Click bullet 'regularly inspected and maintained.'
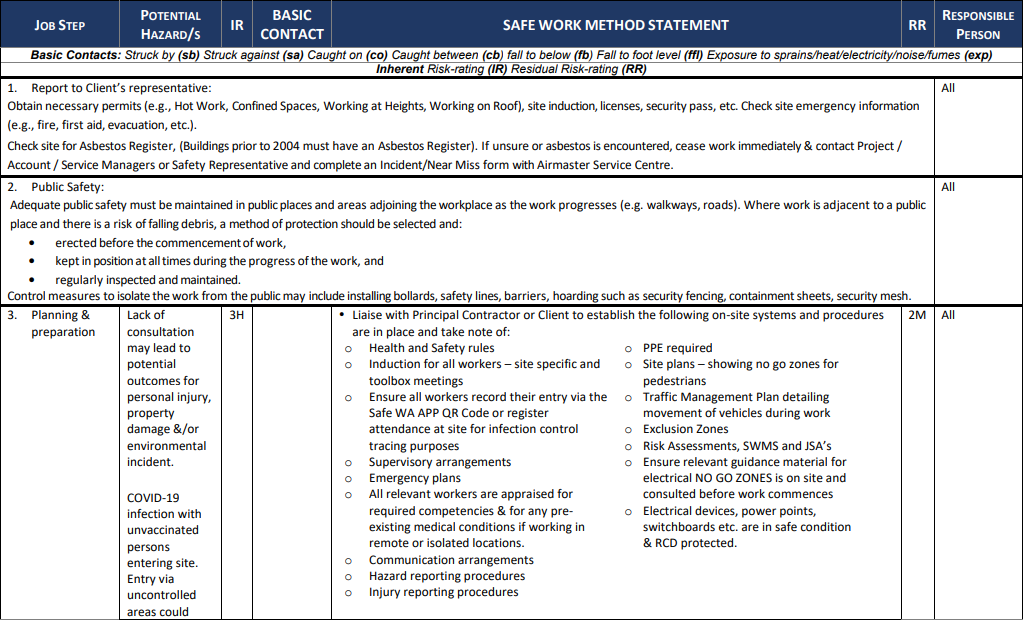The width and height of the screenshot is (1023, 620). [148, 280]
